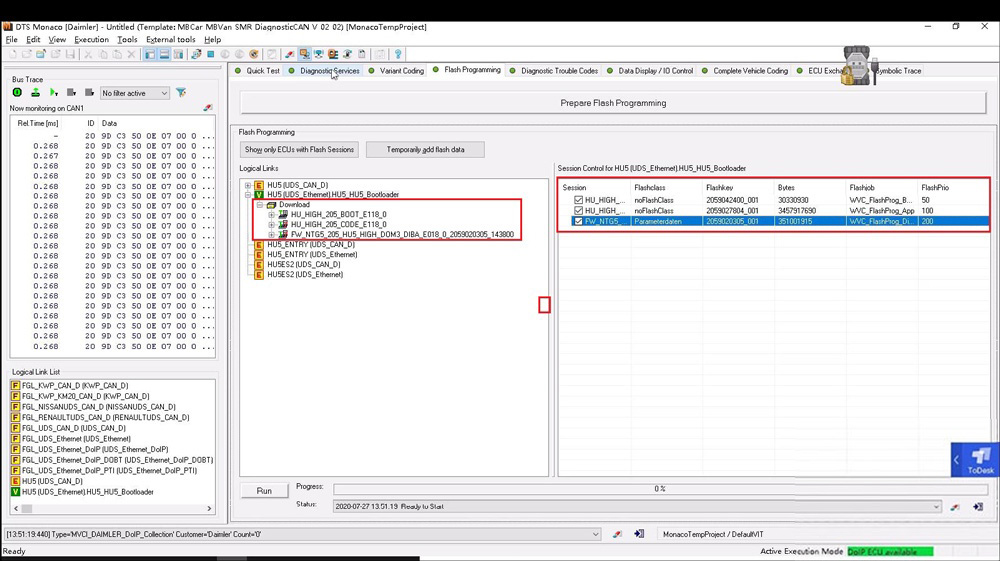Click the export icon at far right of Status
This screenshot has height=561, width=1000.
(x=978, y=507)
